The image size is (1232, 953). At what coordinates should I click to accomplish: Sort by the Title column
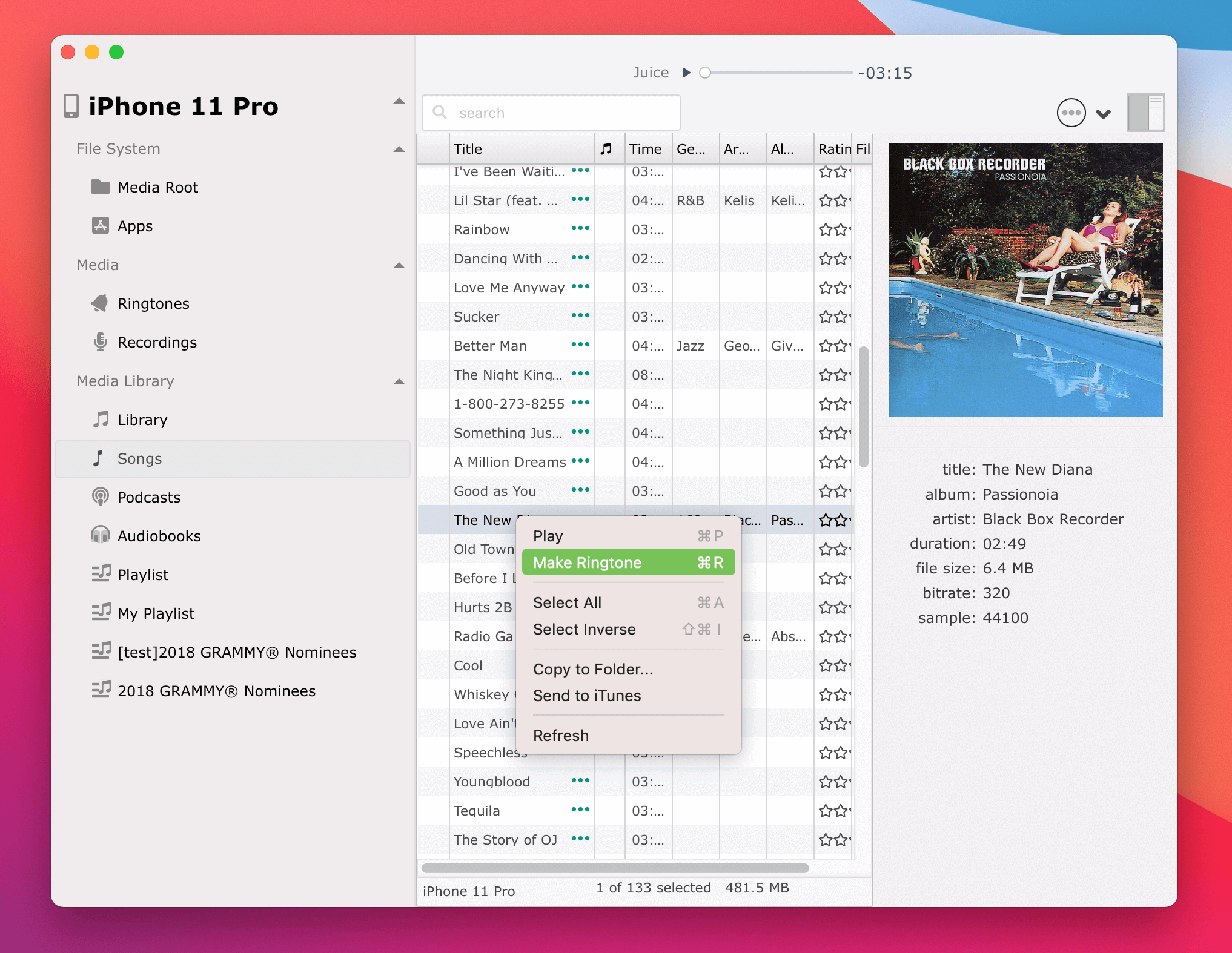522,149
